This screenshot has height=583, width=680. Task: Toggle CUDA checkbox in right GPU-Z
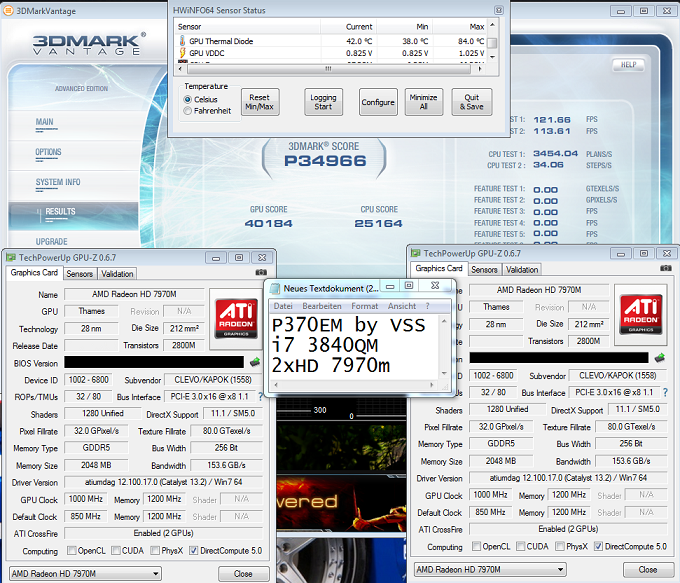(x=520, y=546)
